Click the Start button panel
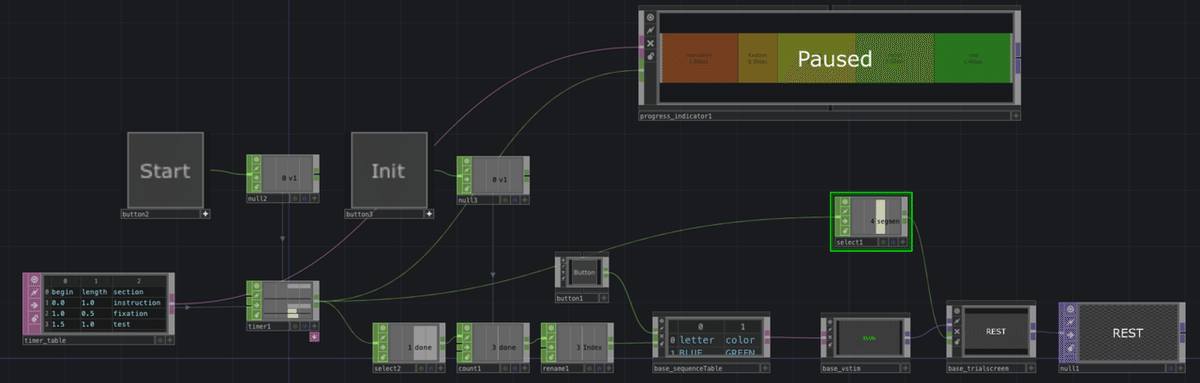Viewport: 1200px width, 383px height. coord(165,171)
